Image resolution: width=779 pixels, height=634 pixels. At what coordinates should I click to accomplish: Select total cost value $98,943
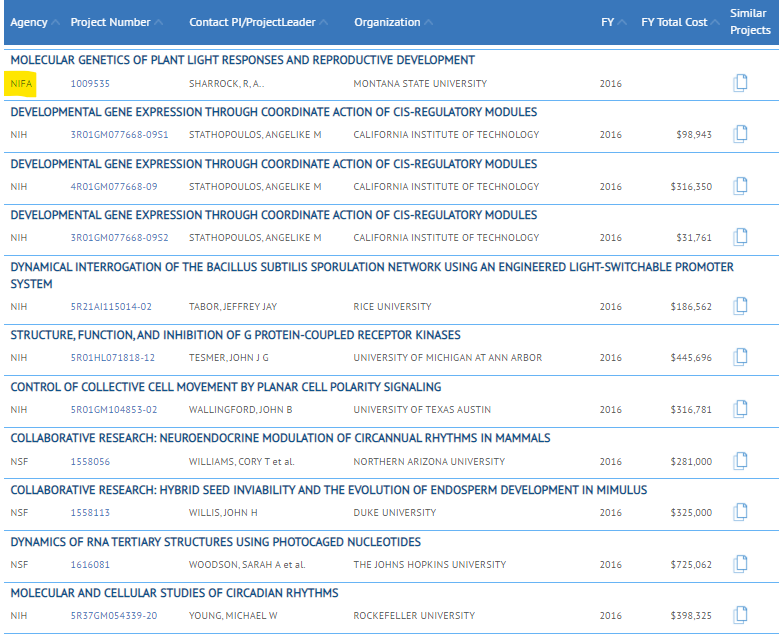[x=694, y=135]
